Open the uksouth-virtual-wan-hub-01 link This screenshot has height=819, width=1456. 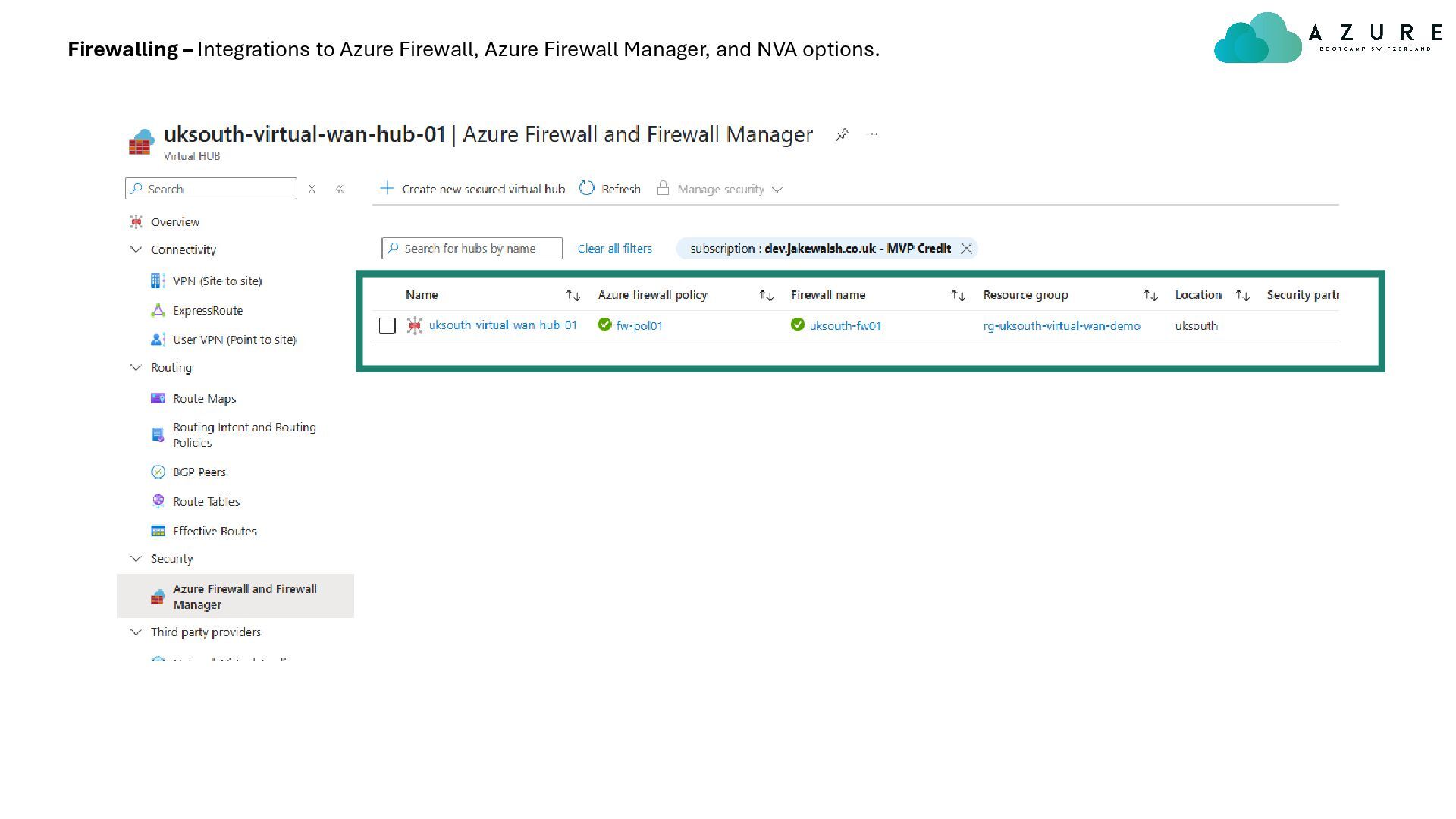[x=503, y=325]
